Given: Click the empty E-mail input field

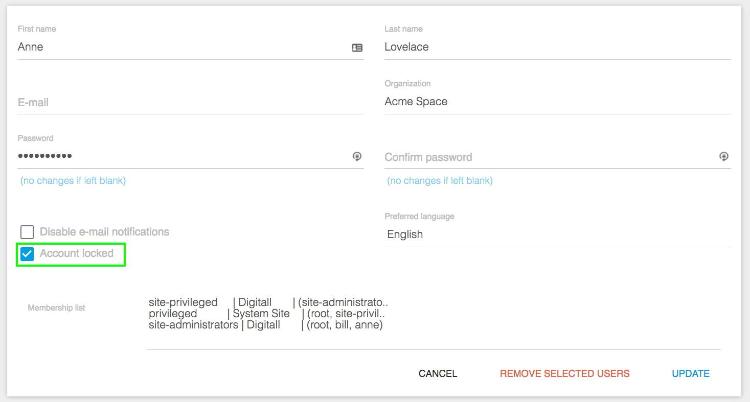Looking at the screenshot, I should tap(190, 102).
